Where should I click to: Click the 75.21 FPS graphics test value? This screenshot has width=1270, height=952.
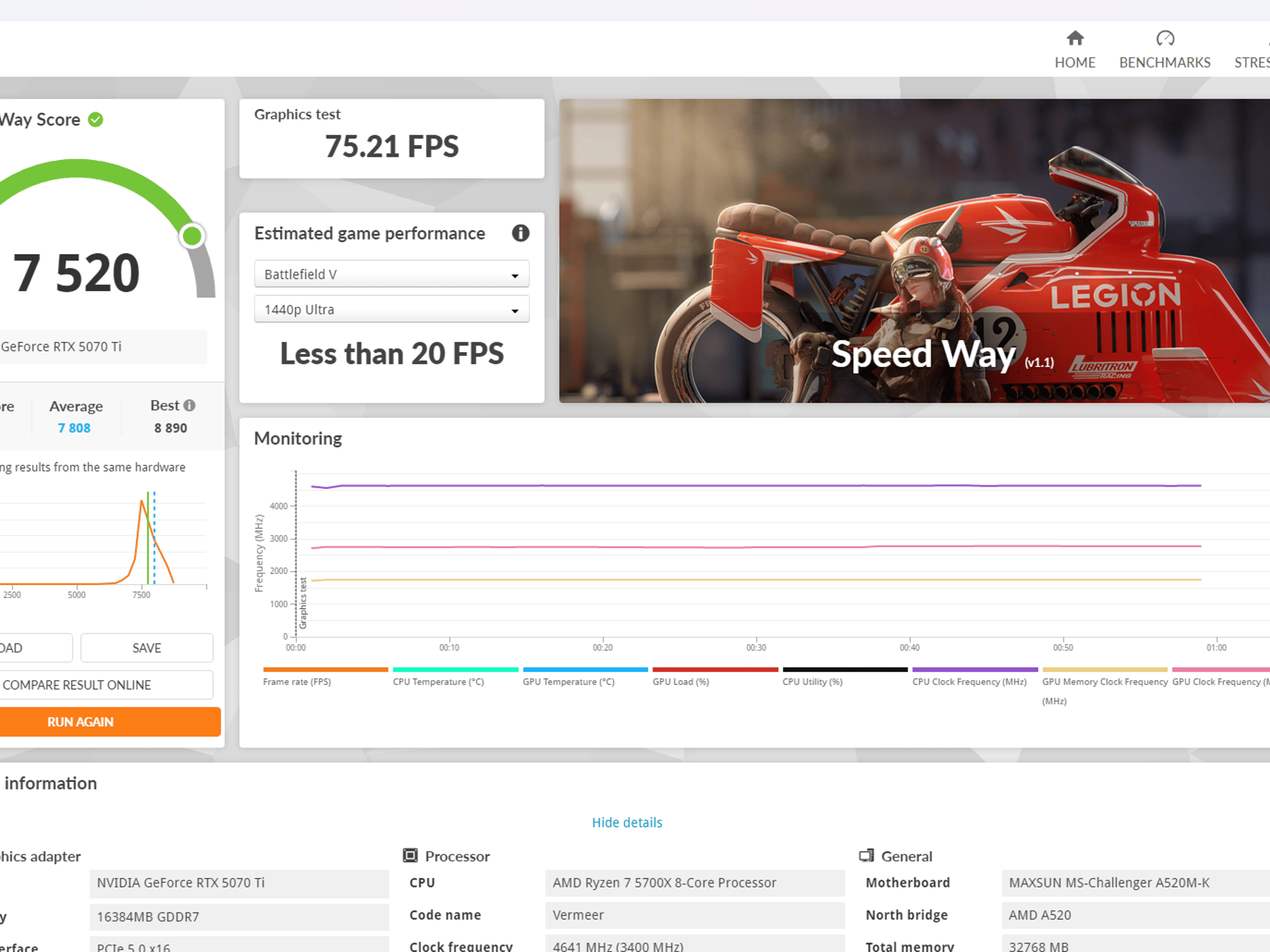tap(392, 146)
